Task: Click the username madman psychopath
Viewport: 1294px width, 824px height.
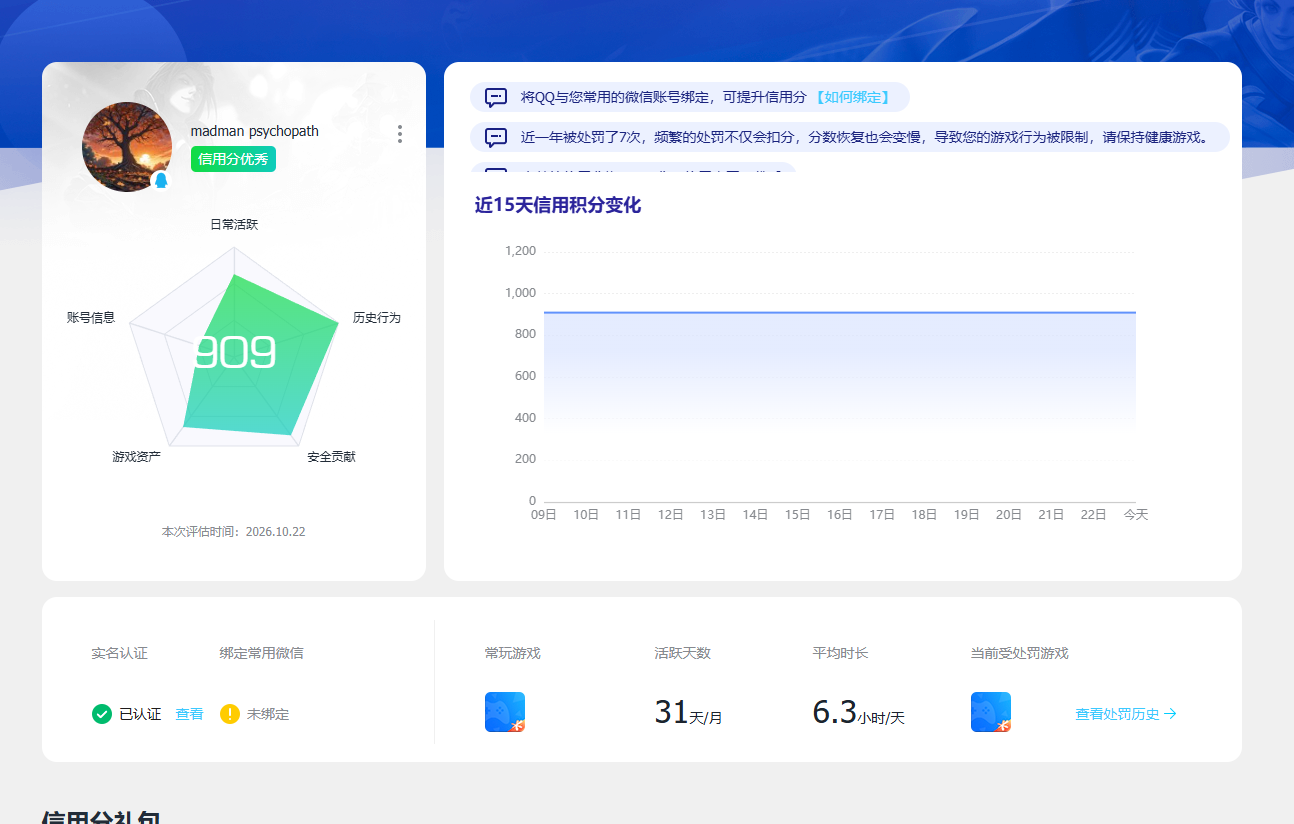Action: [255, 131]
